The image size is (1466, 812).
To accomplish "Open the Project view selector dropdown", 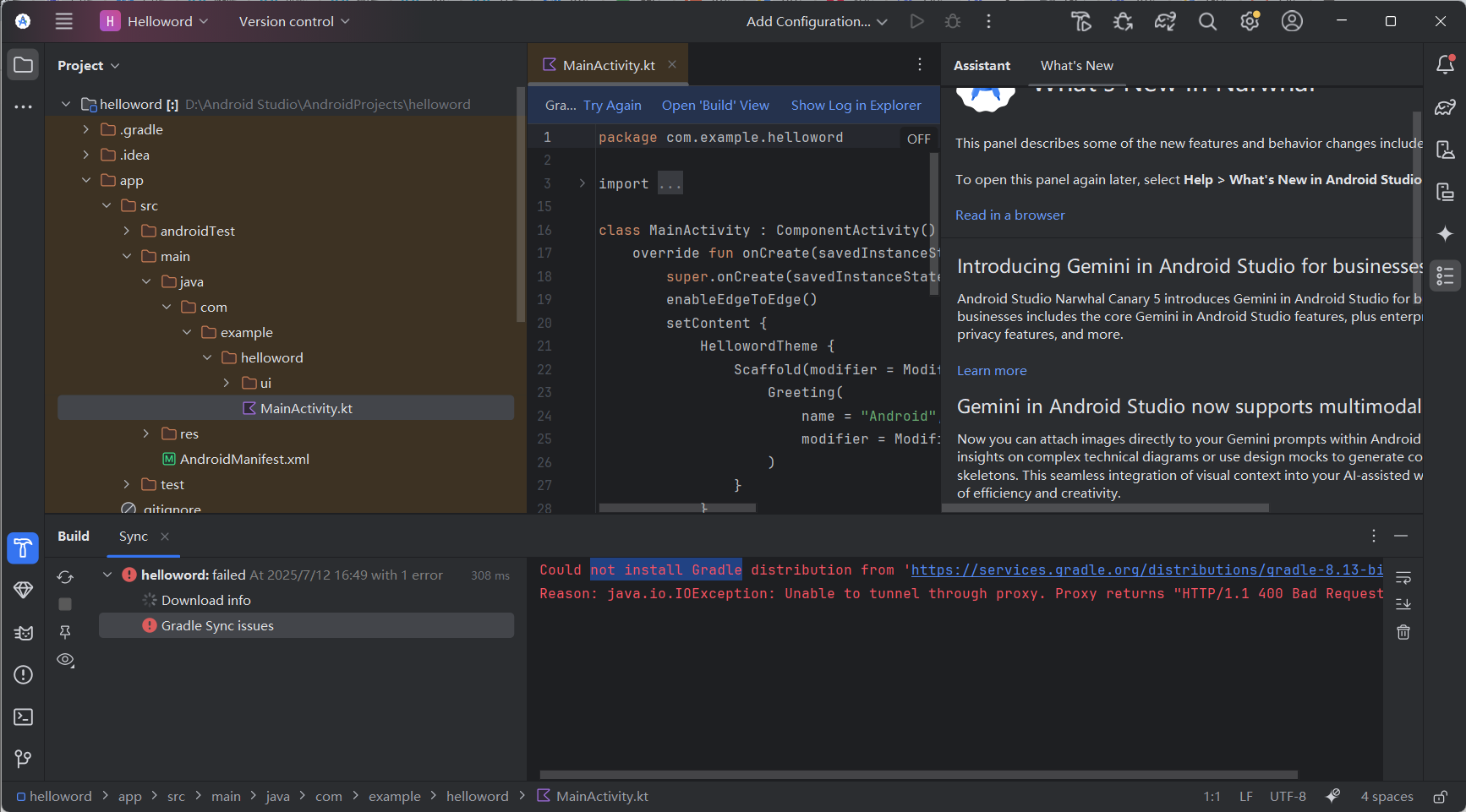I will pos(89,65).
